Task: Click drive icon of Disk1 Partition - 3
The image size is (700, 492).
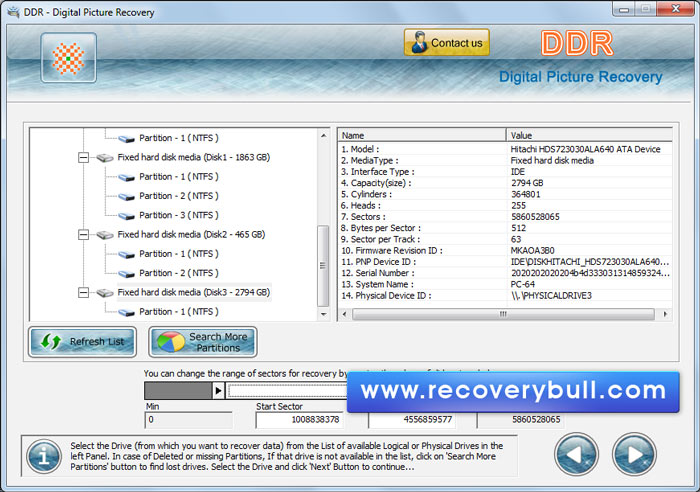Action: tap(126, 216)
